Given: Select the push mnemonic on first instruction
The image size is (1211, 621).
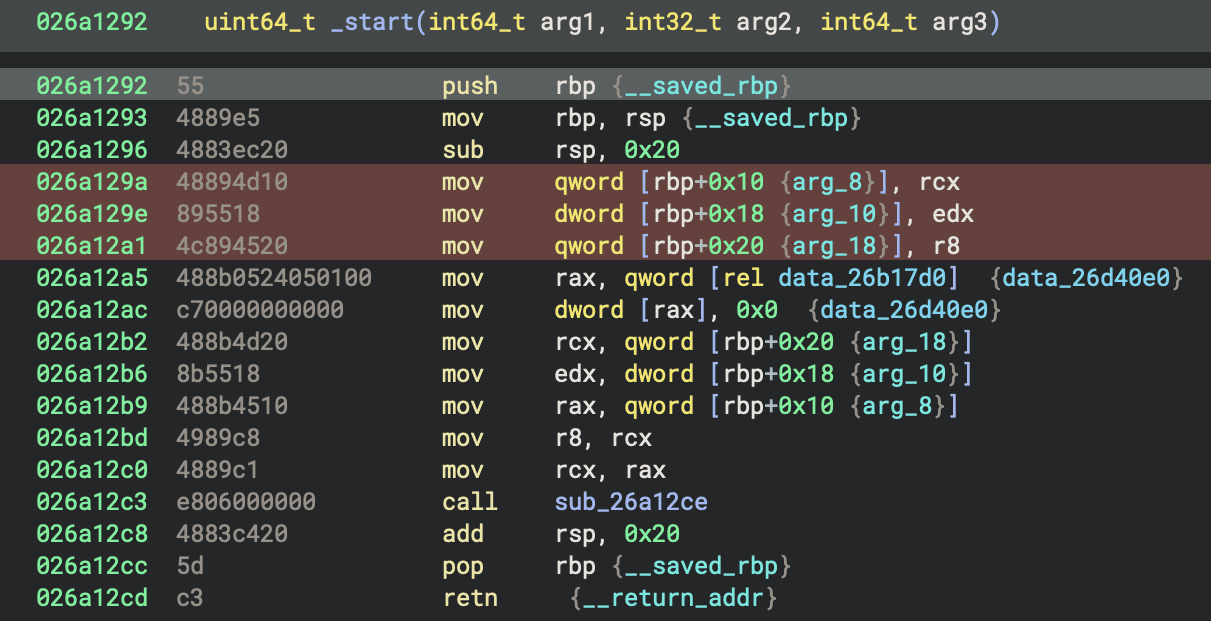Looking at the screenshot, I should click(469, 86).
